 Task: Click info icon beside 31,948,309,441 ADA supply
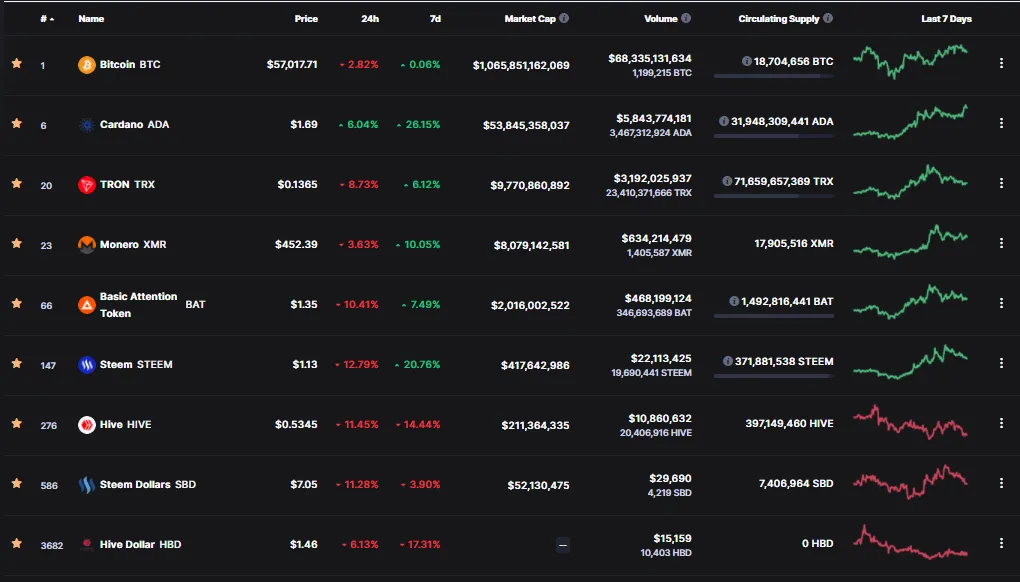coord(724,121)
